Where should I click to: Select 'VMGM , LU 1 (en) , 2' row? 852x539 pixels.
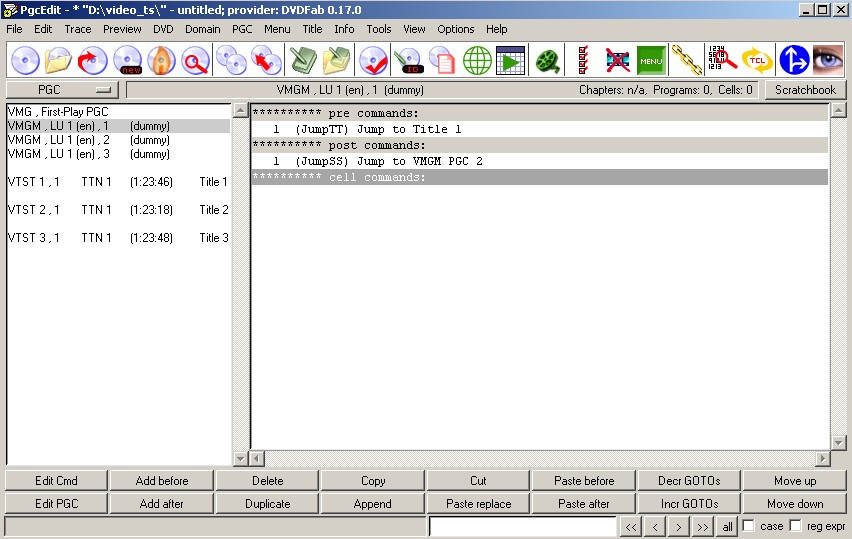(118, 140)
